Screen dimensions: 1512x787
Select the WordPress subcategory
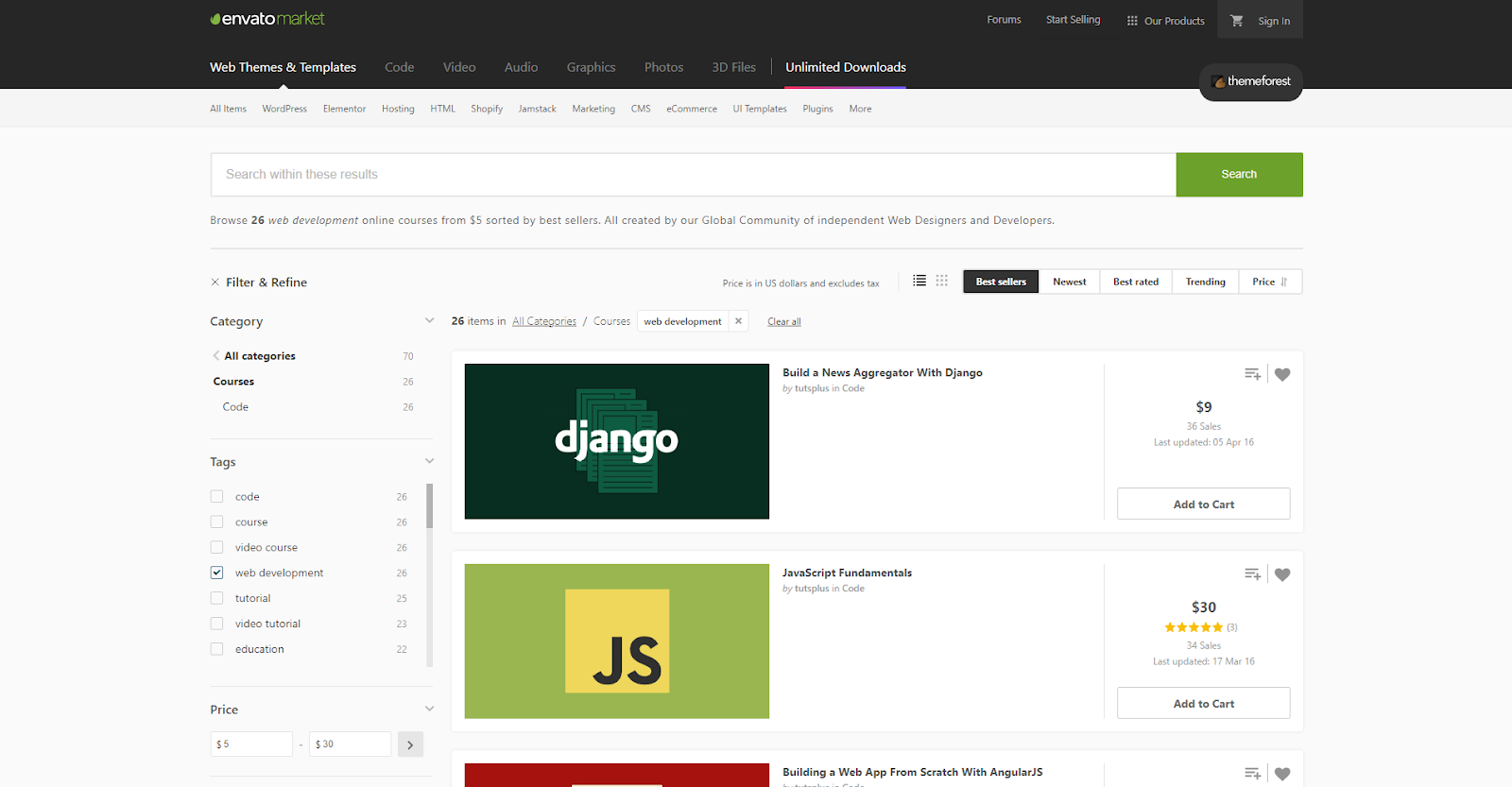(x=284, y=109)
